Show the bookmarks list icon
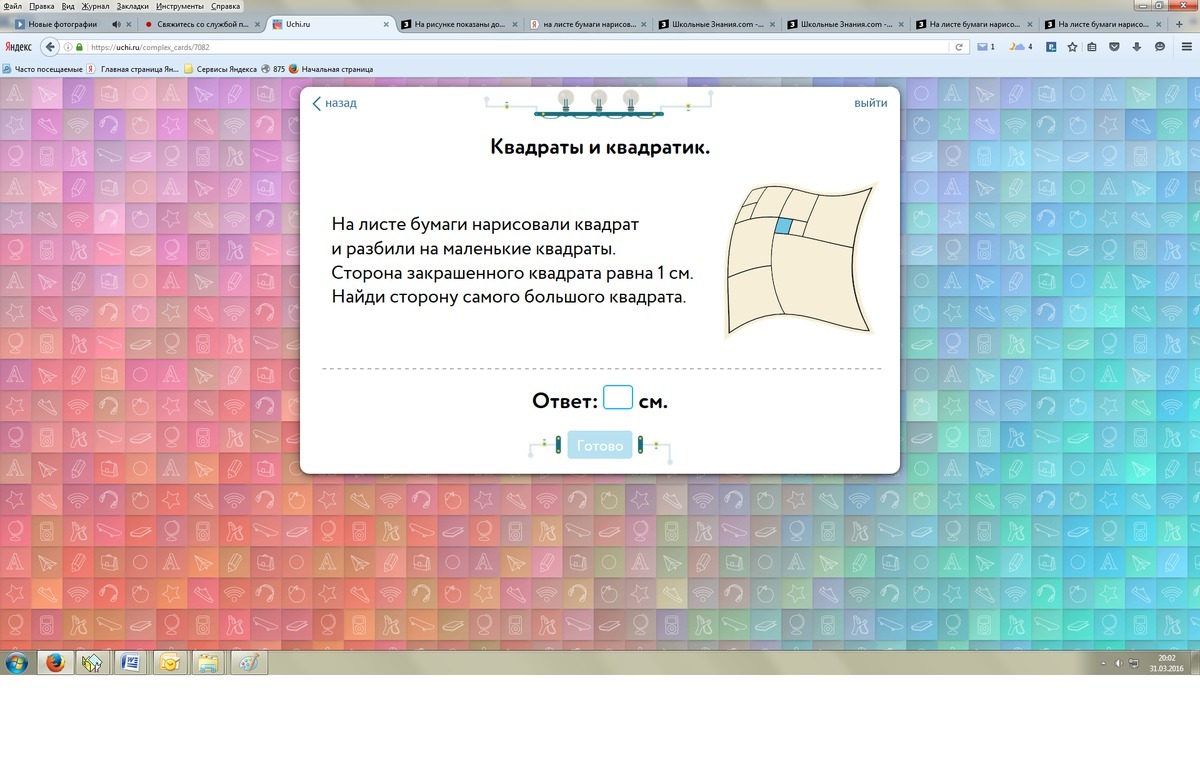 click(1093, 46)
